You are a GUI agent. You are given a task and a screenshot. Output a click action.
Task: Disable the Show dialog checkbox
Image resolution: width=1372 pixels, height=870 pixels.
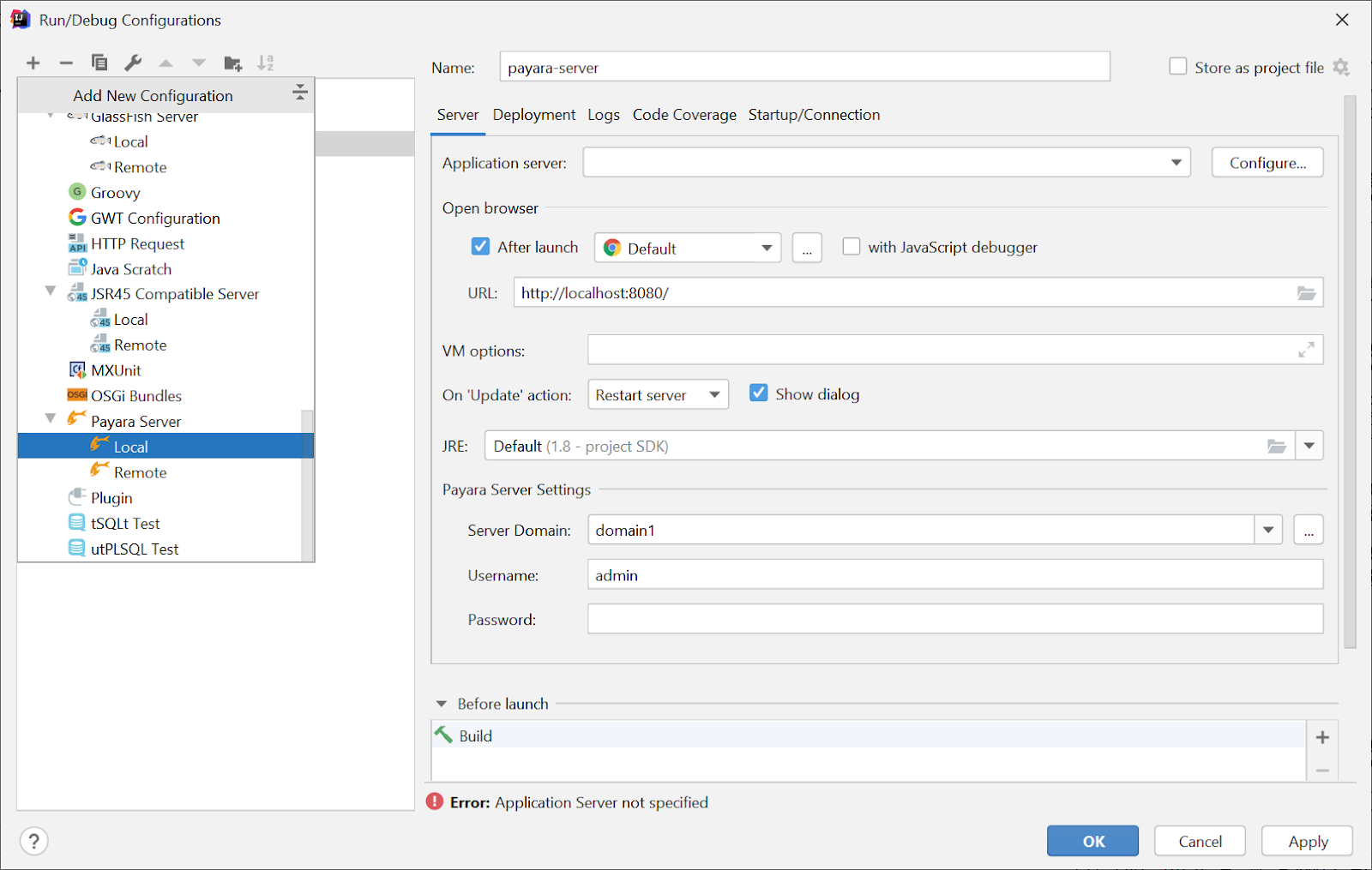tap(758, 393)
